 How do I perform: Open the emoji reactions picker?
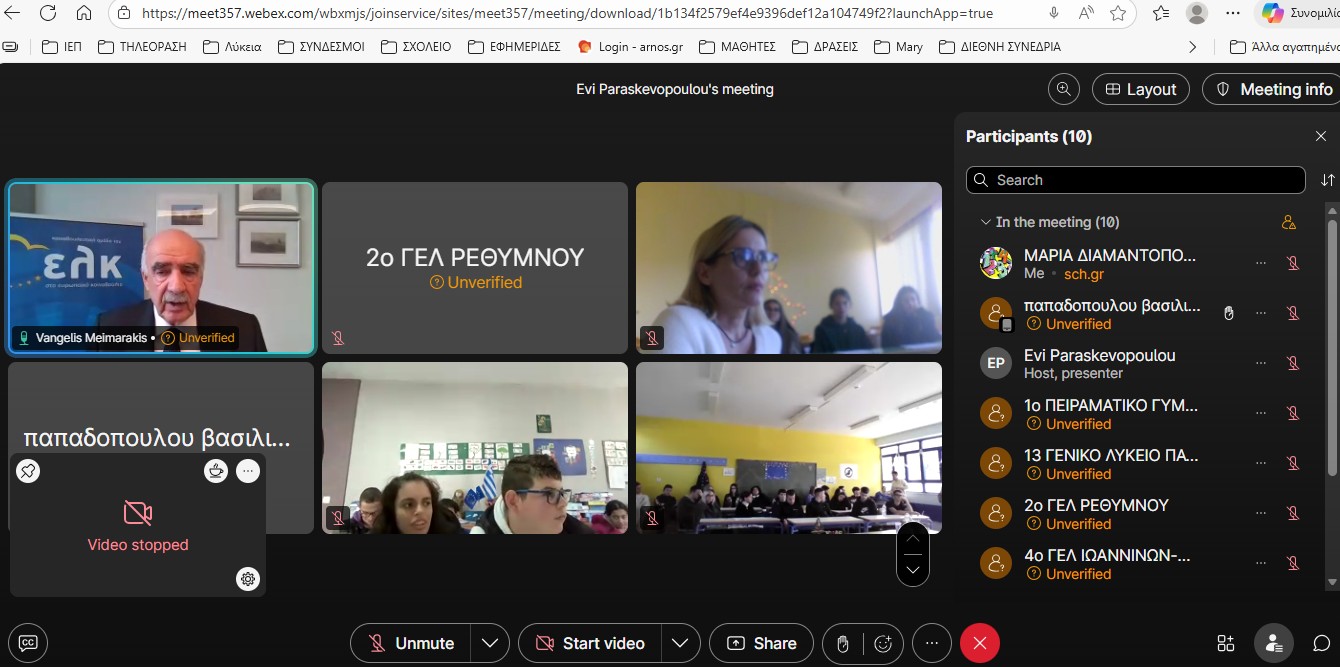(883, 643)
